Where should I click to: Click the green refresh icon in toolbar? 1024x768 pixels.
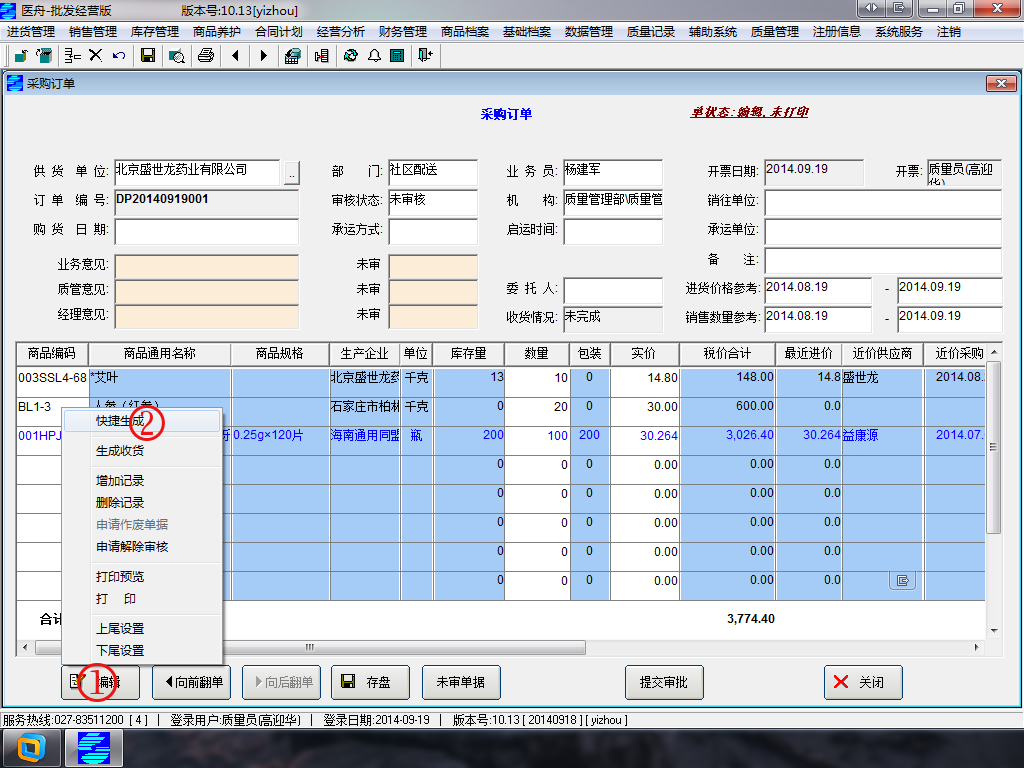tap(351, 56)
